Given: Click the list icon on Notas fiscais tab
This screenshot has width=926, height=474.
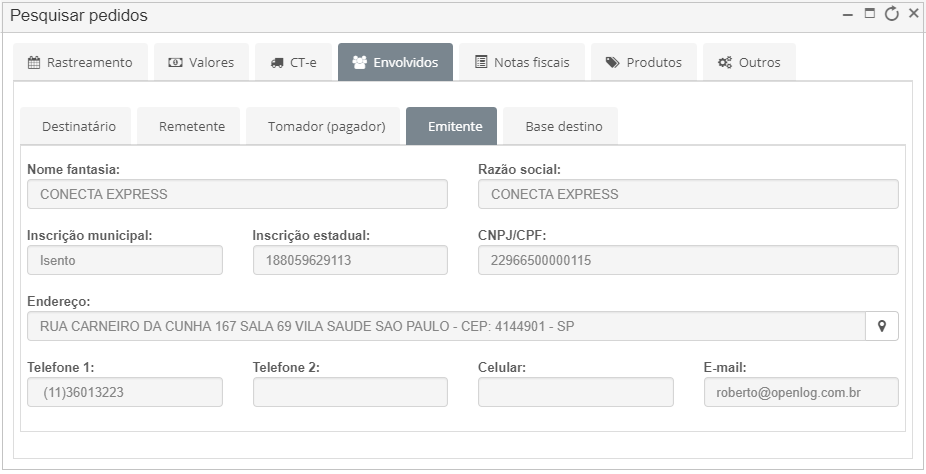Looking at the screenshot, I should pos(481,62).
